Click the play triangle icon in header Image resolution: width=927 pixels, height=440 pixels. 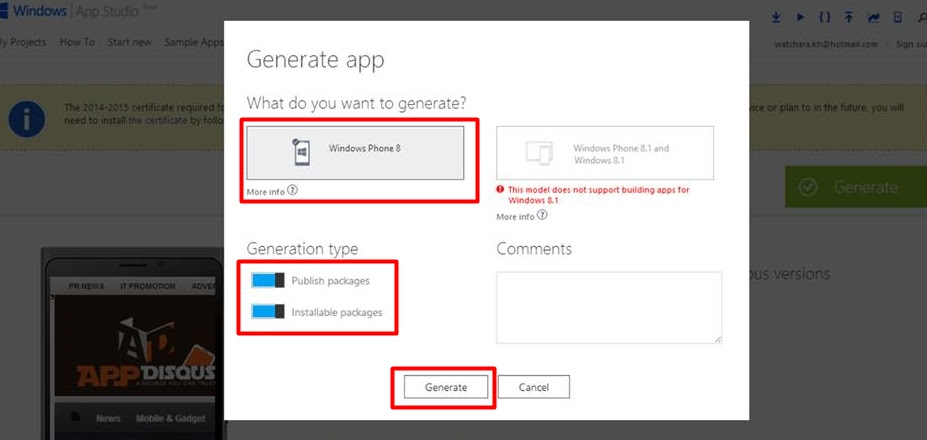800,17
